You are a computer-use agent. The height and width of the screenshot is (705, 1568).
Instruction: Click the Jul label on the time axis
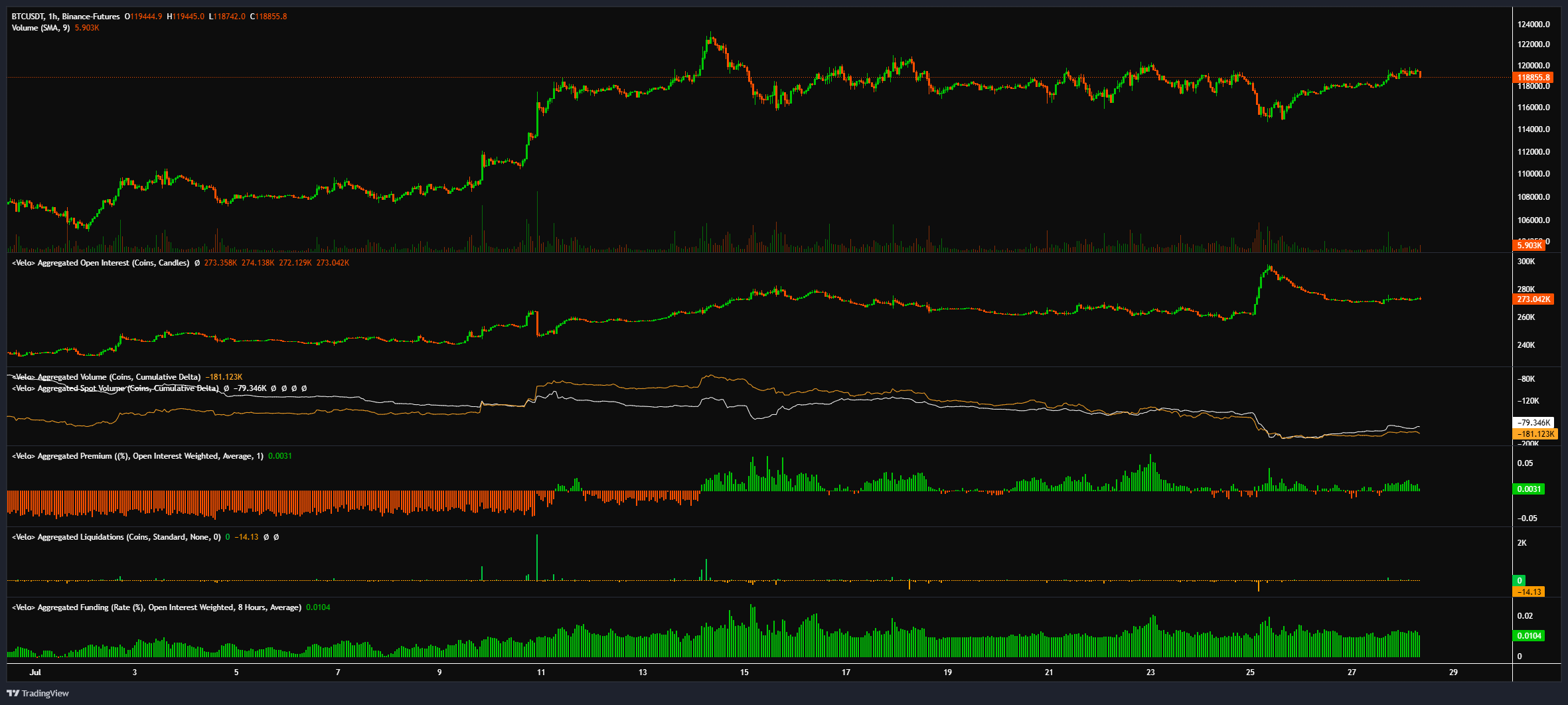coord(35,672)
